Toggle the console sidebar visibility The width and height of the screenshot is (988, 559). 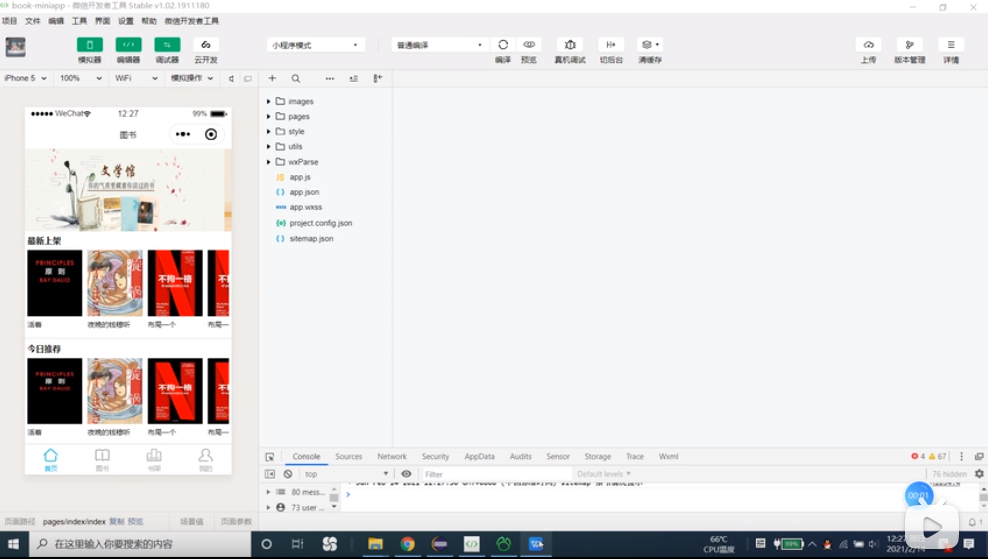point(270,474)
